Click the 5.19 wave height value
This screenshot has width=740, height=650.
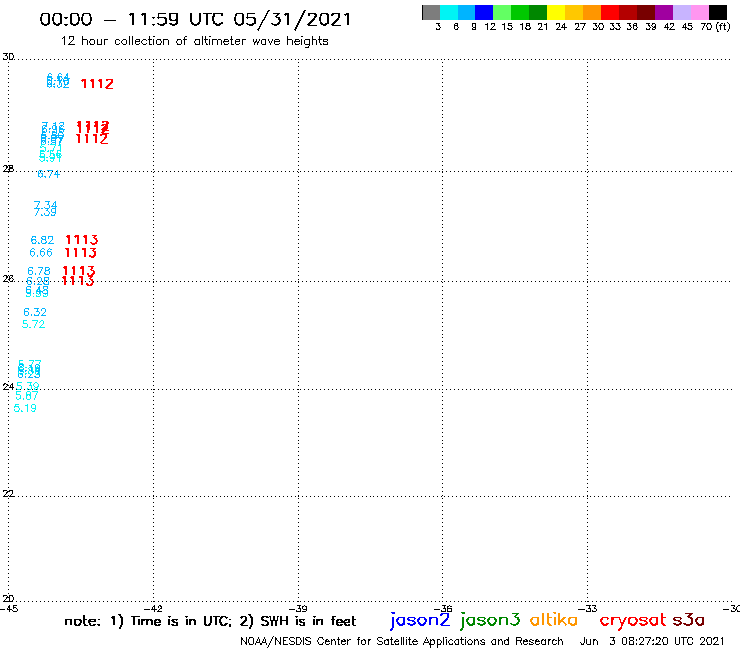[x=25, y=408]
